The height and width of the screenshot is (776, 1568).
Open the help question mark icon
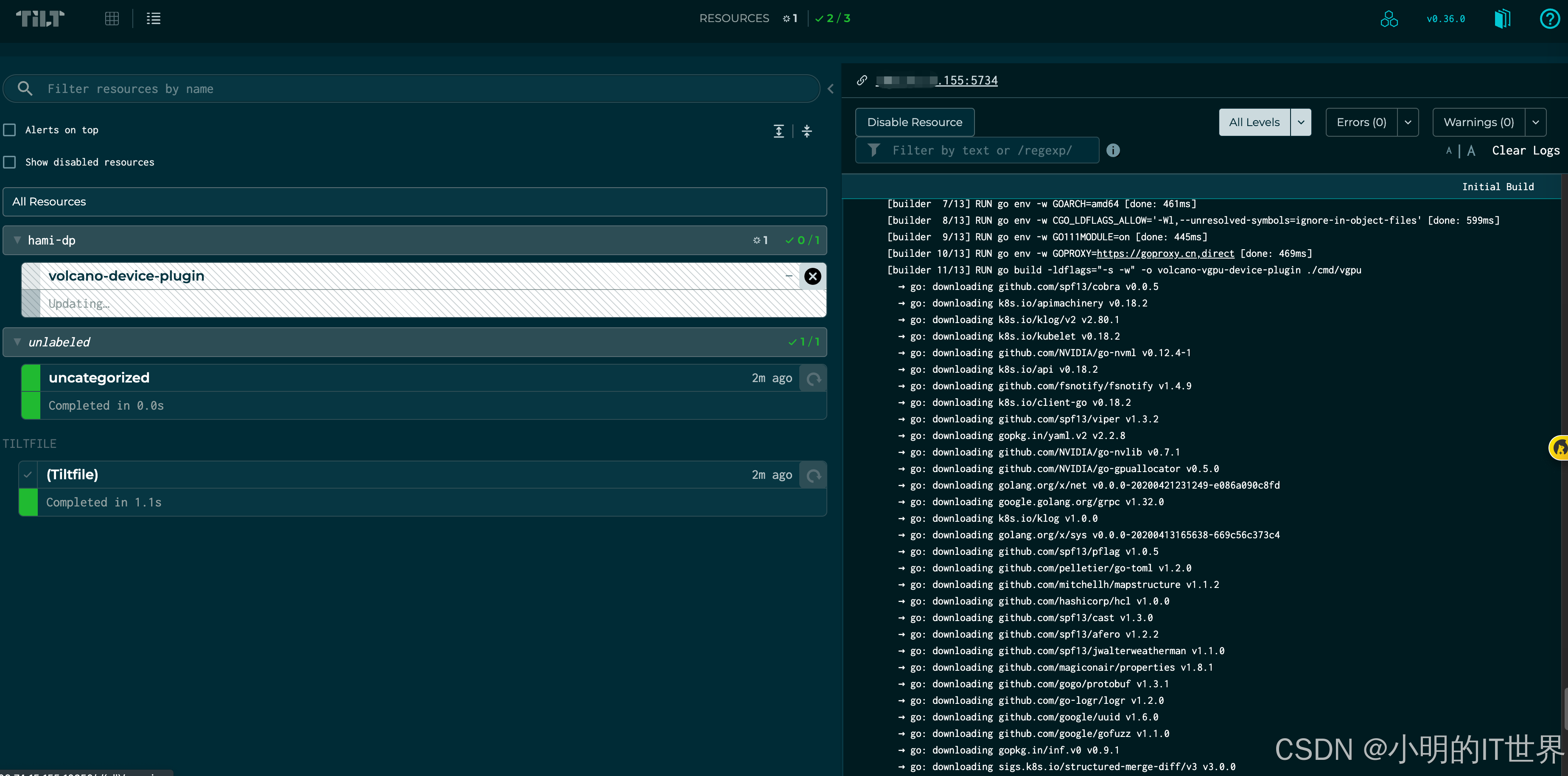(x=1549, y=19)
